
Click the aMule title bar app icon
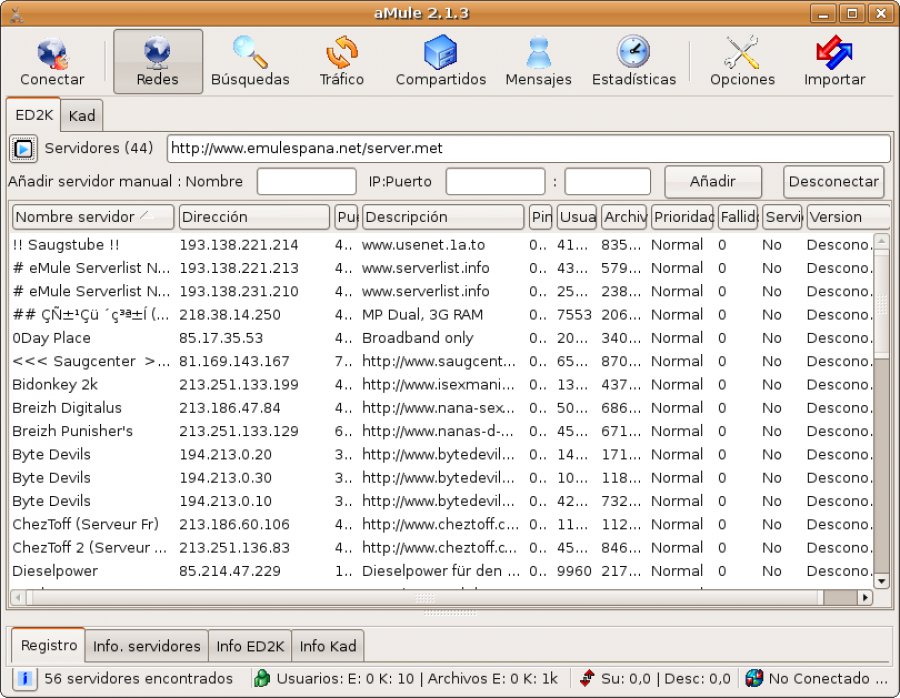16,14
